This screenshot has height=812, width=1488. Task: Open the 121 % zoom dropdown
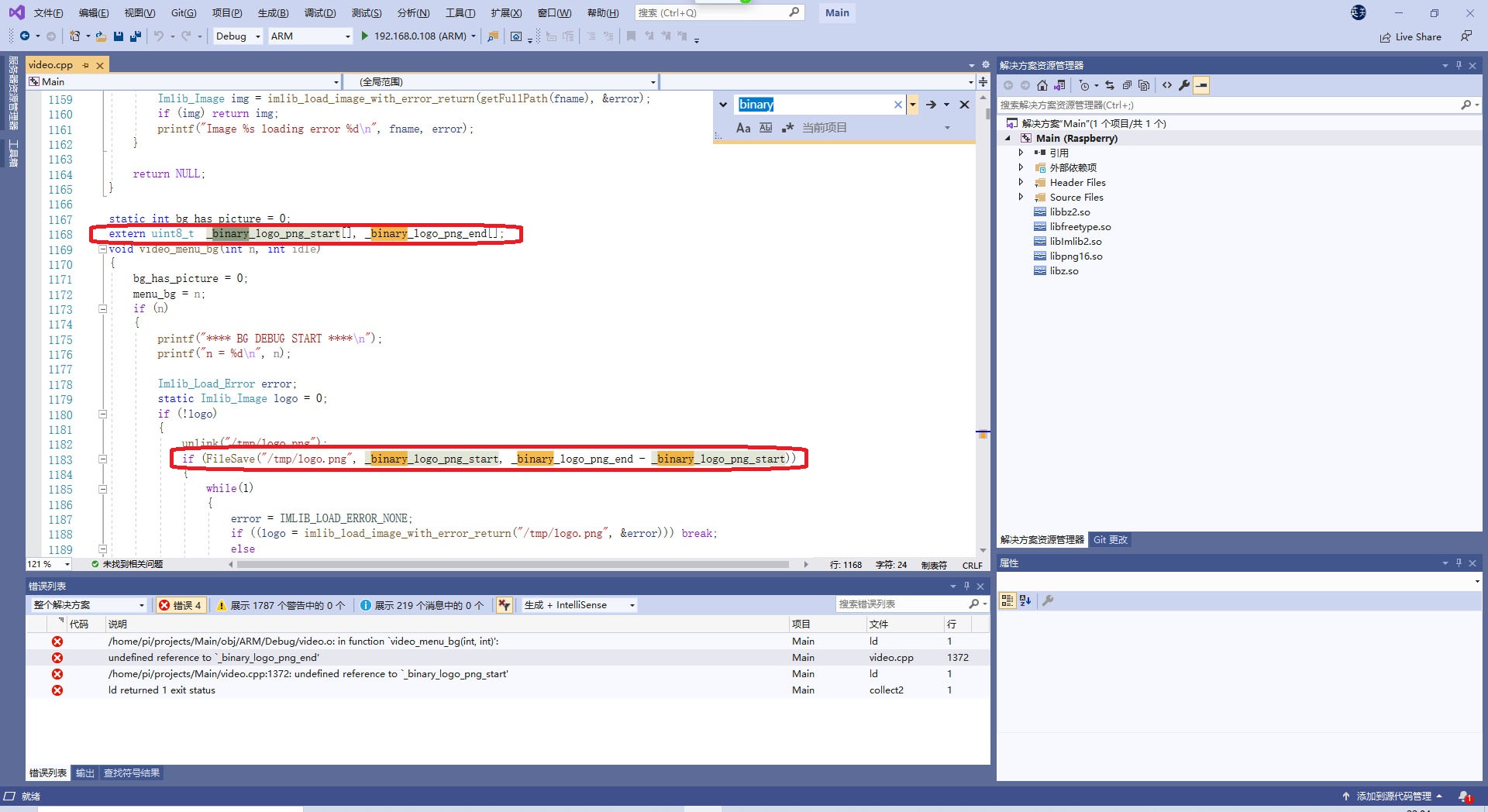[49, 564]
